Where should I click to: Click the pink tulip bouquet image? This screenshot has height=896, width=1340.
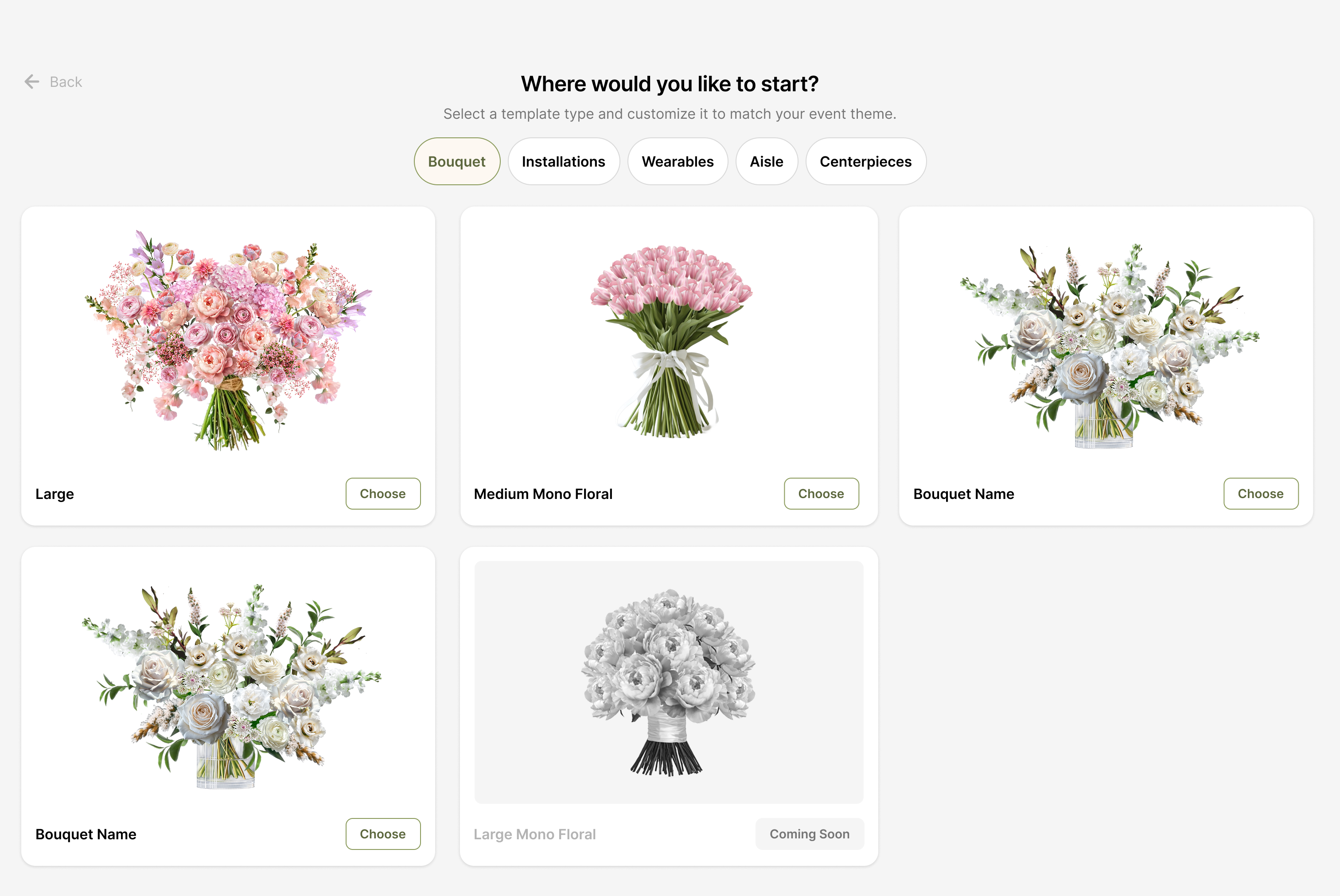click(670, 341)
